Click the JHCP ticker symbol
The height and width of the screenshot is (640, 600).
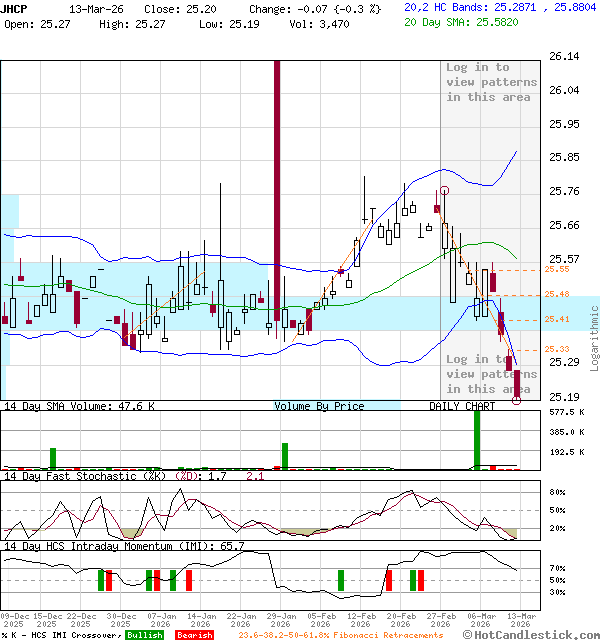pyautogui.click(x=16, y=8)
